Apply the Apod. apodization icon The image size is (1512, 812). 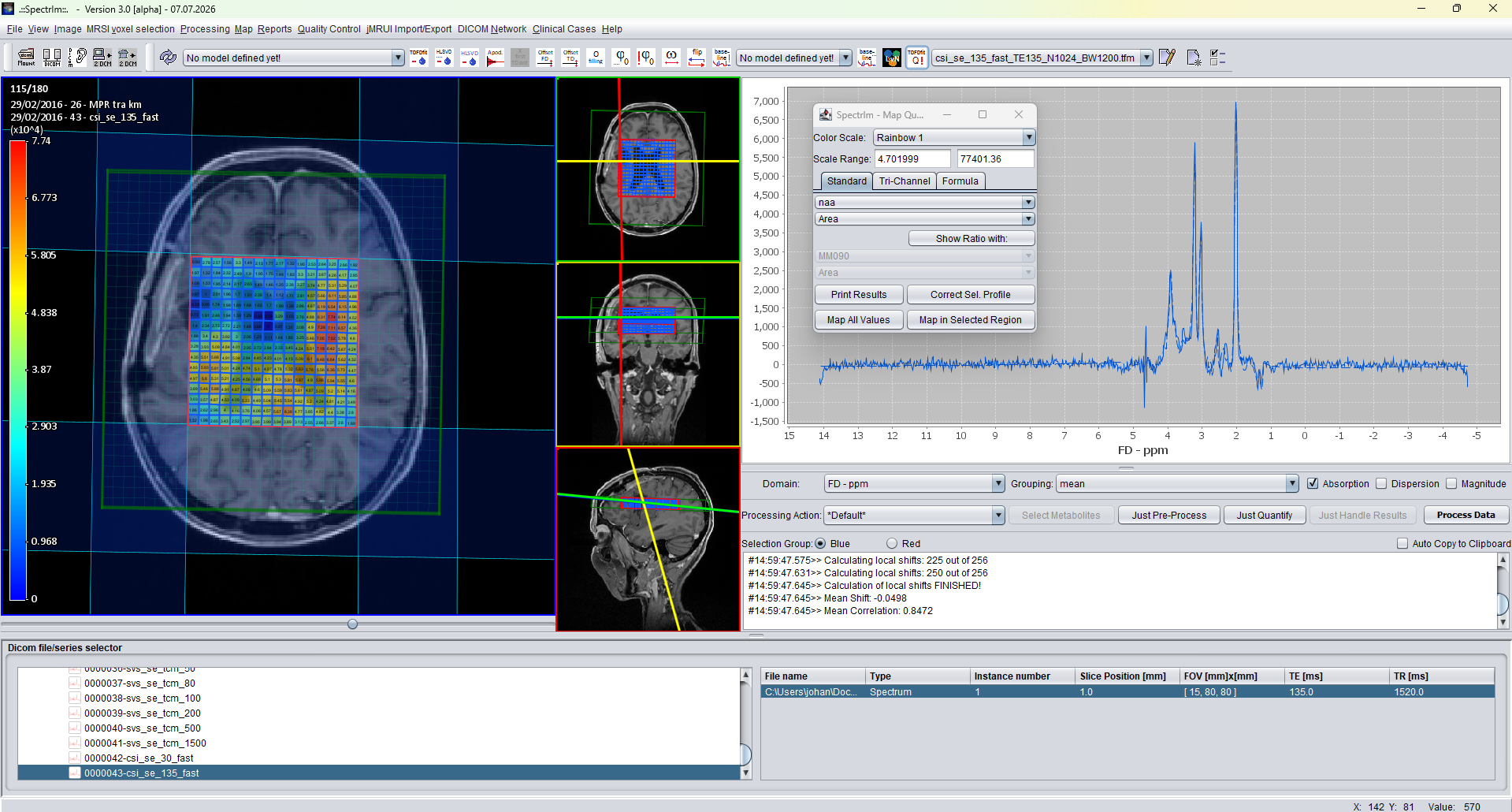tap(495, 58)
